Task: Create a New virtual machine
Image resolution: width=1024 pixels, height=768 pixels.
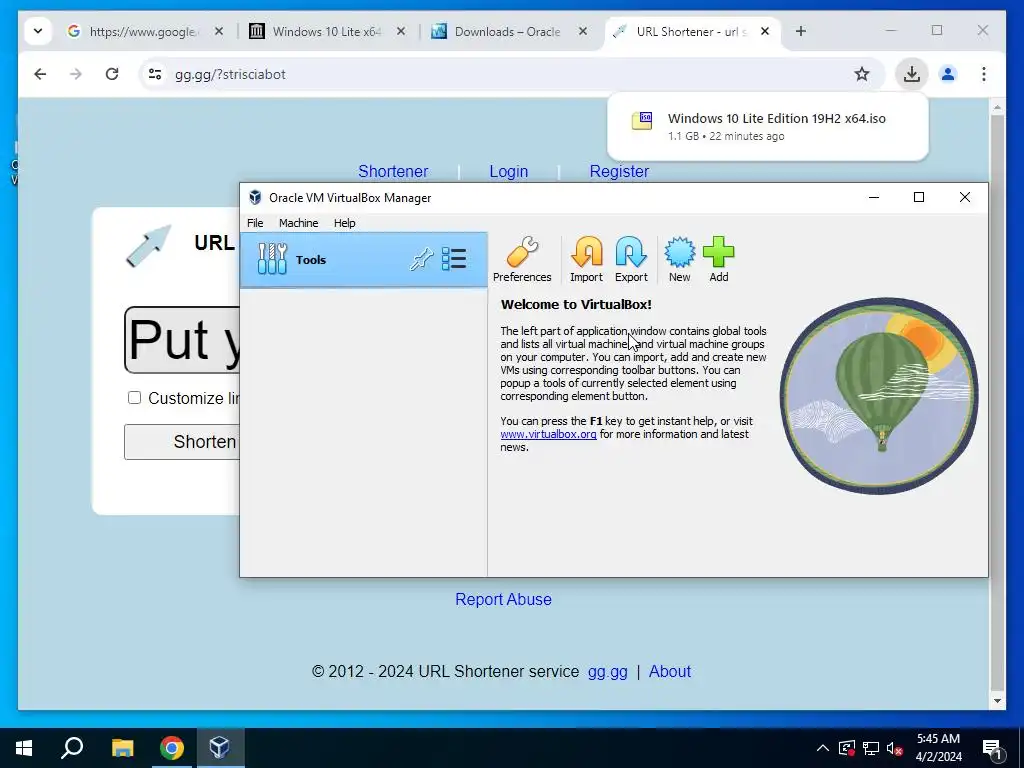Action: click(679, 259)
